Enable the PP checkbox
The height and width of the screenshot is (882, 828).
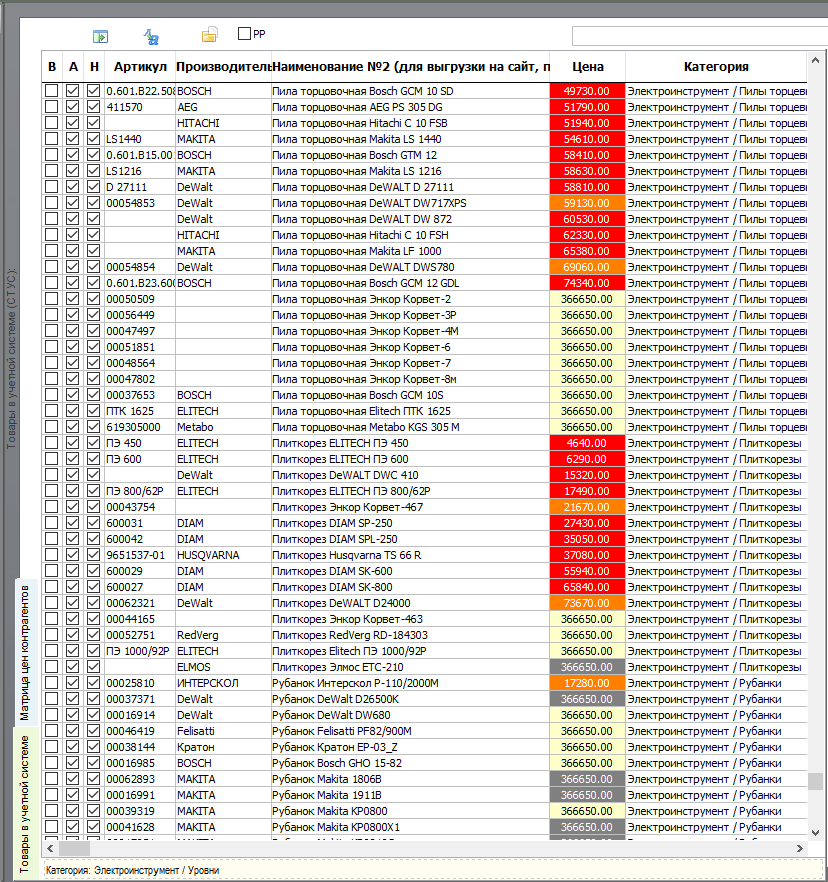[244, 34]
